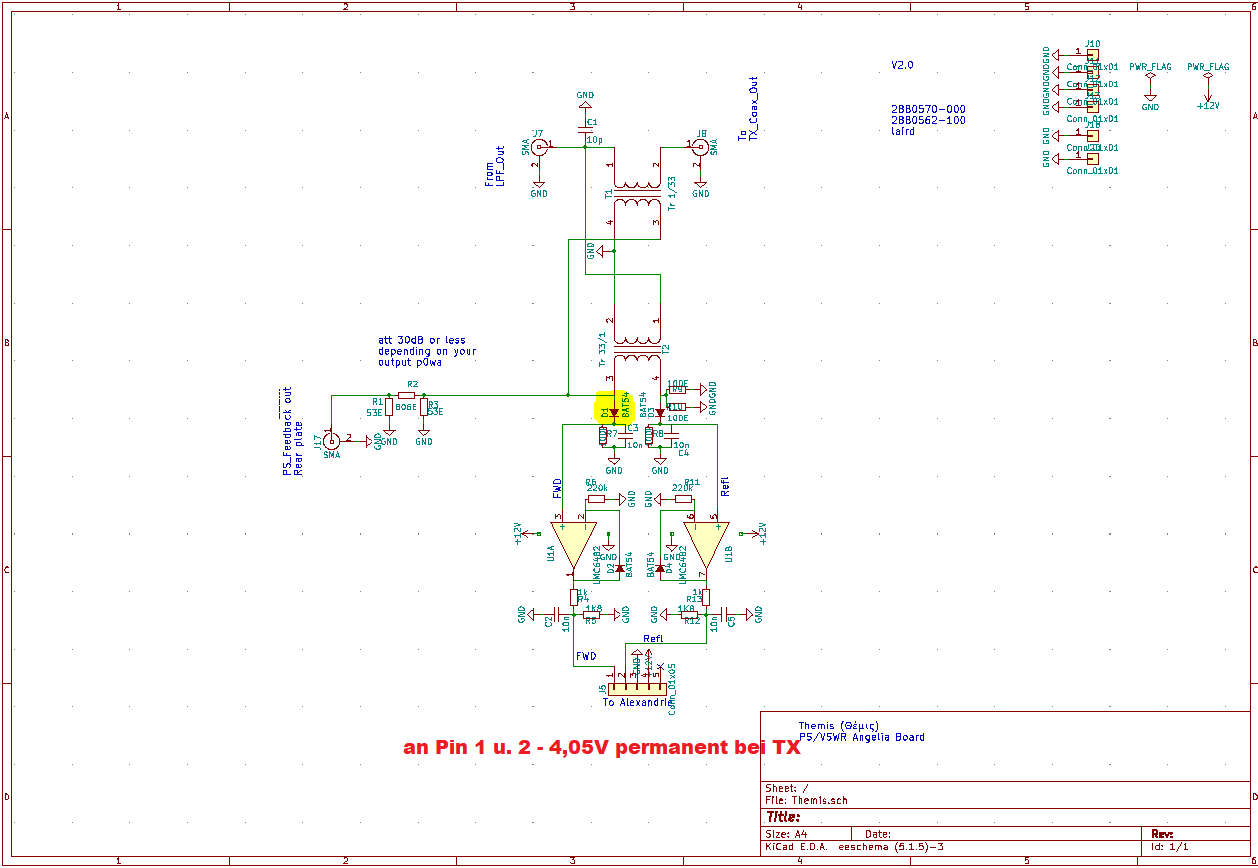Click the 'File: Themis.sch' field

[806, 800]
